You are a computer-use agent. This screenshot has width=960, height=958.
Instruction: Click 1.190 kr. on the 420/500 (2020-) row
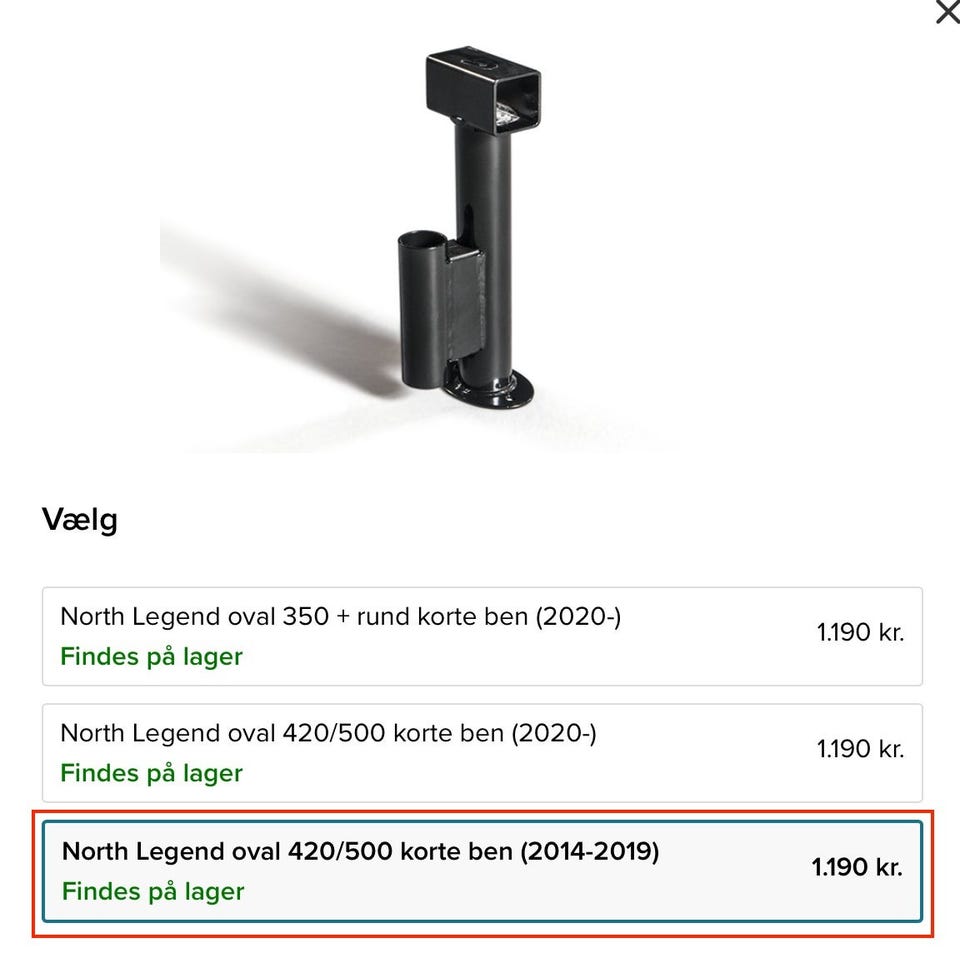[x=860, y=749]
